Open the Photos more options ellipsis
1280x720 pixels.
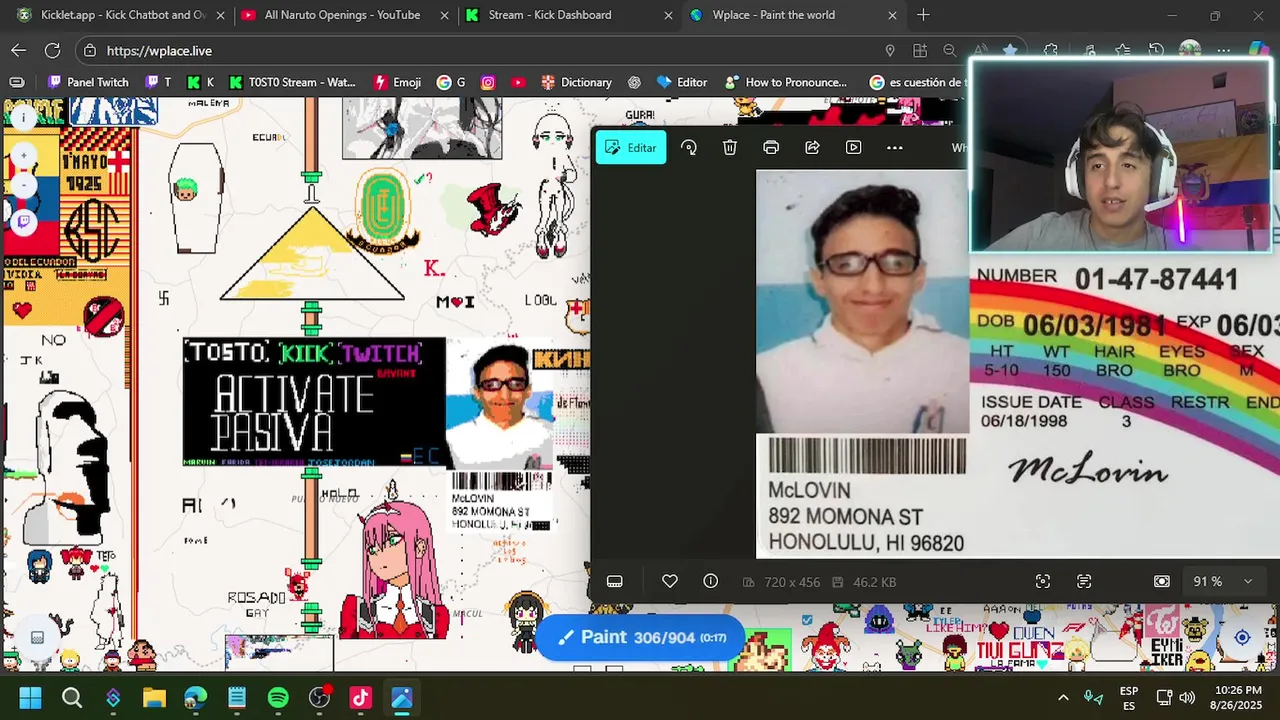pyautogui.click(x=895, y=148)
